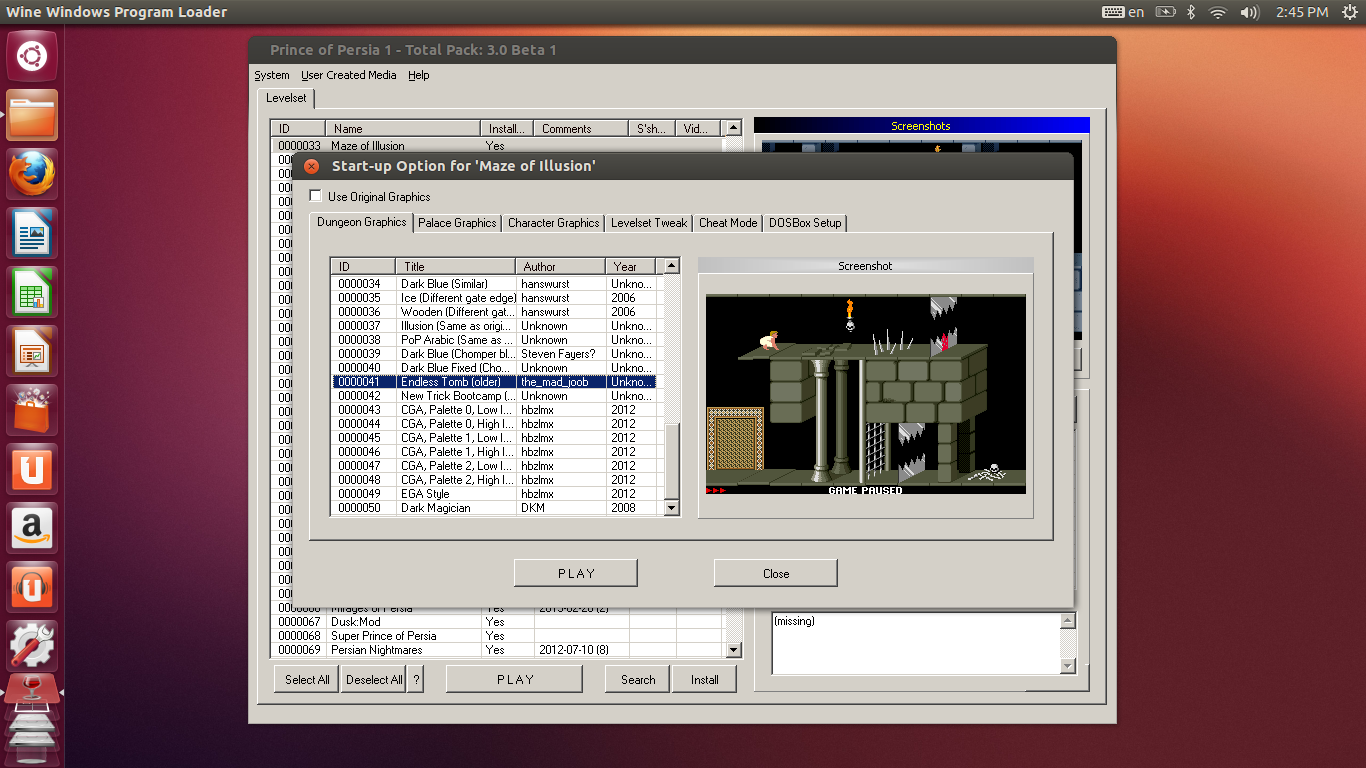This screenshot has width=1366, height=768.
Task: Select 'Dark Blue (Similar)' row
Action: click(494, 284)
